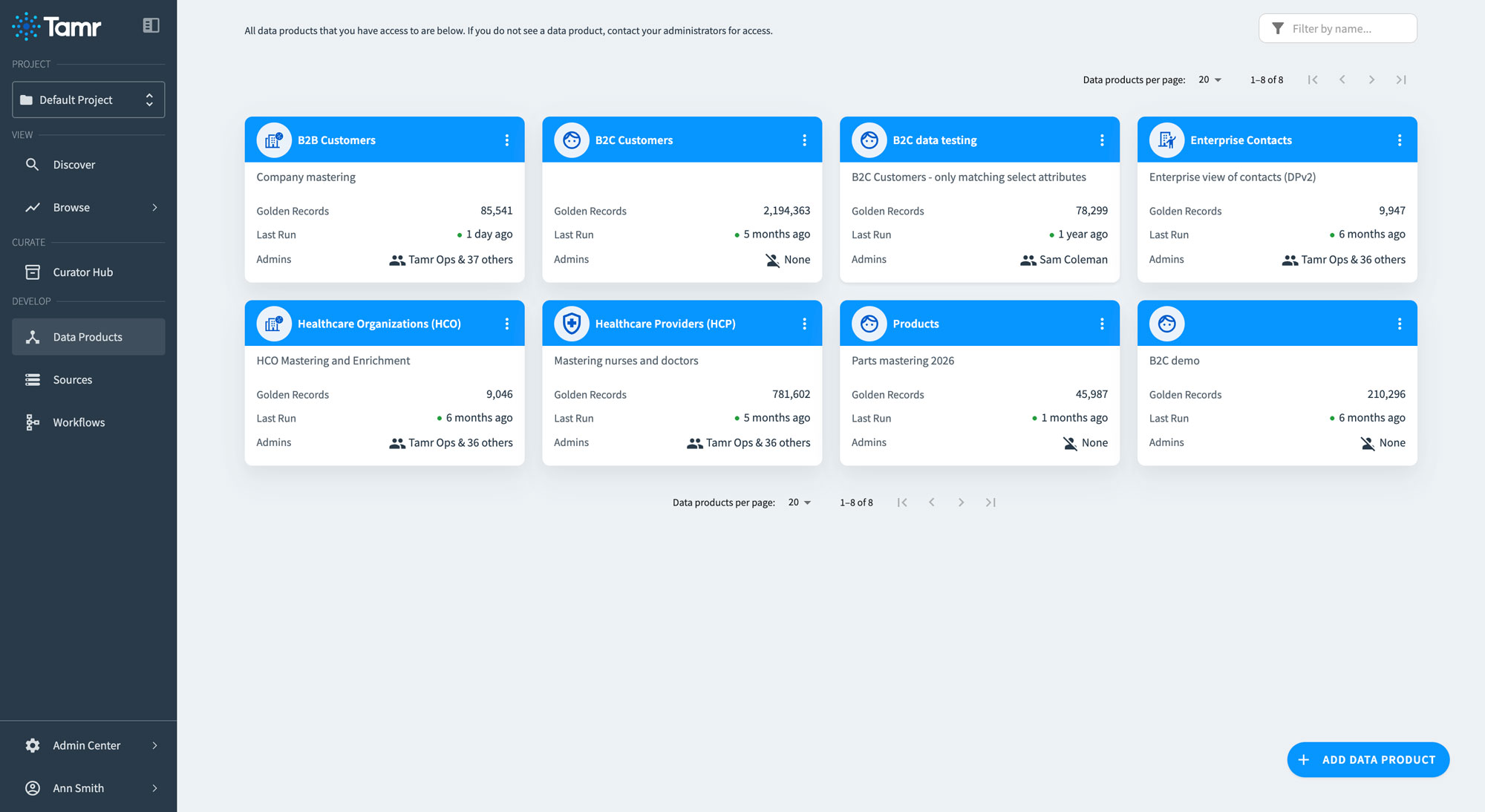Click the Enterprise Contacts card icon
Viewport: 1485px width, 812px height.
point(1166,140)
